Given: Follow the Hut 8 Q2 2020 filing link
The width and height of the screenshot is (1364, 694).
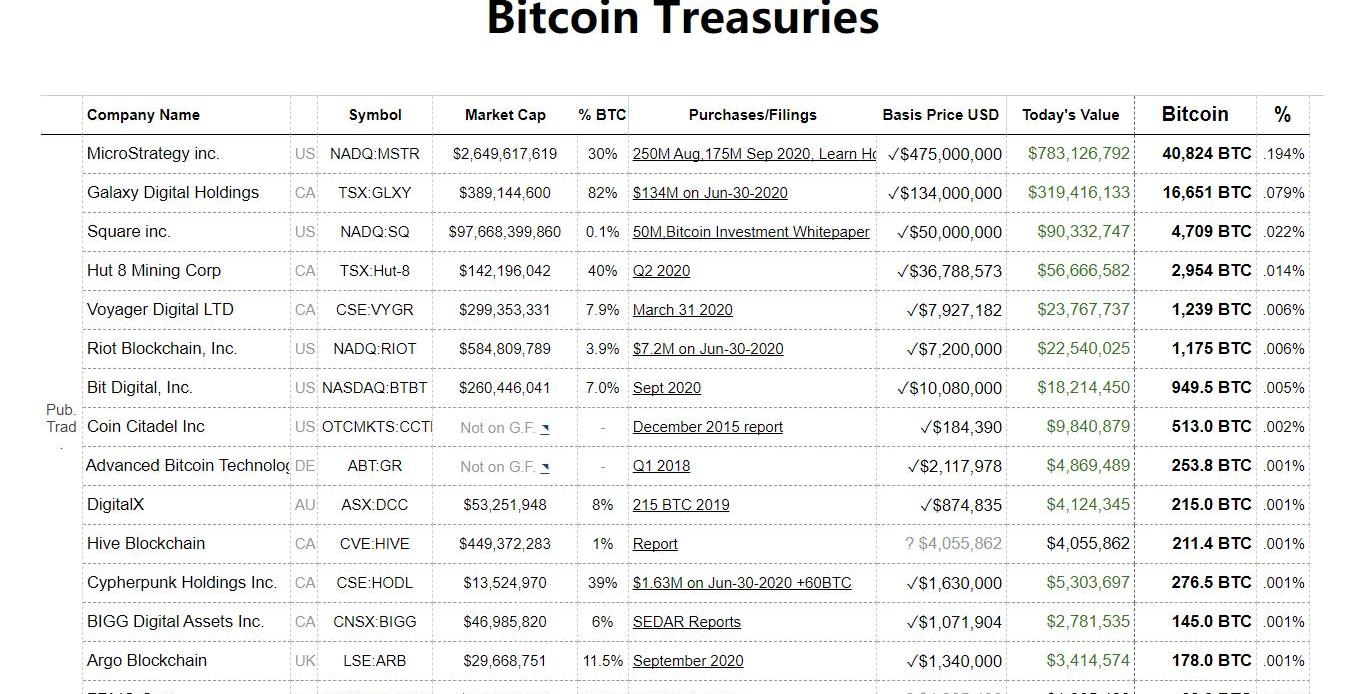Looking at the screenshot, I should 661,271.
